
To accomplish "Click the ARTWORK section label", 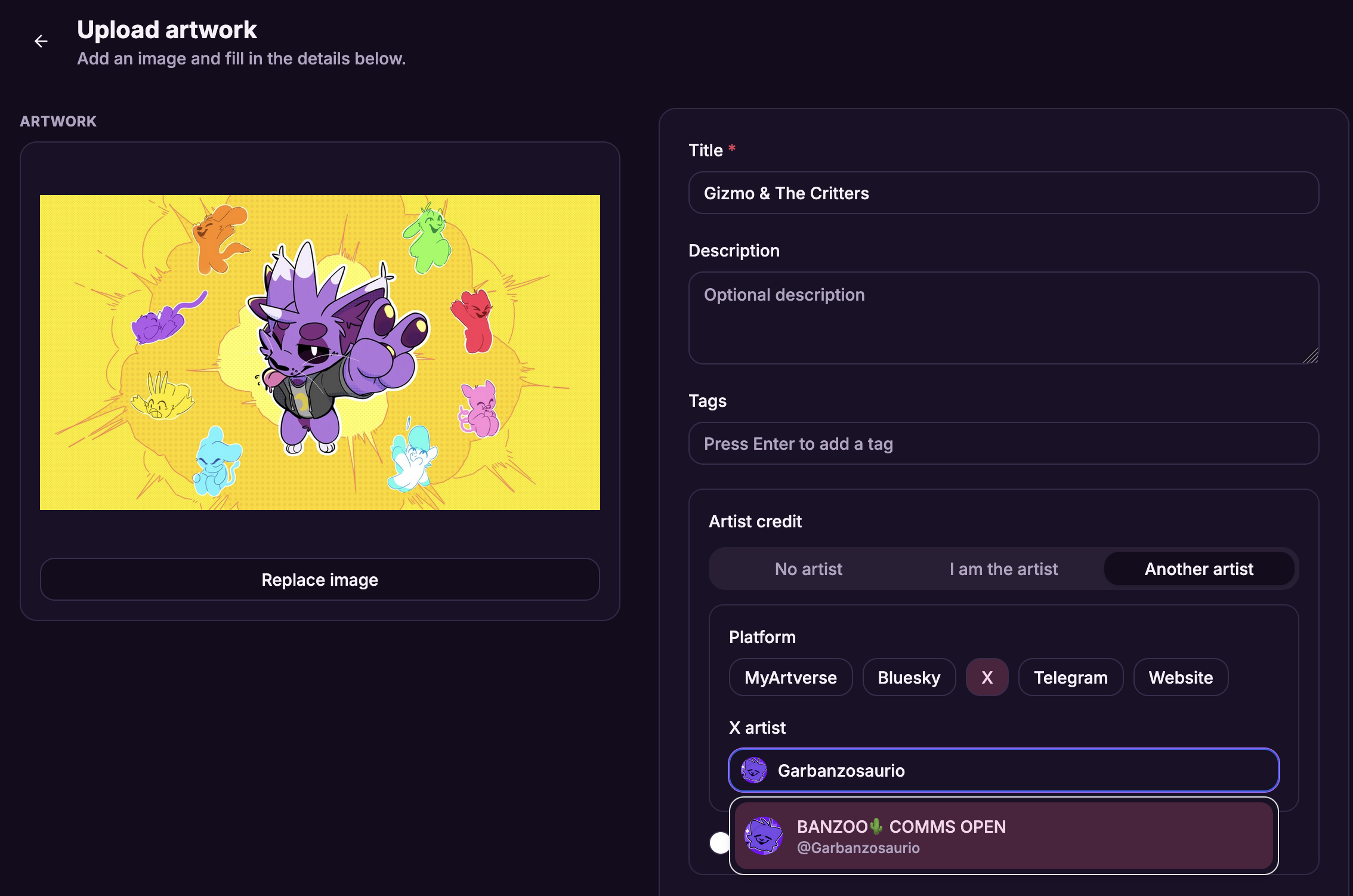I will (58, 121).
